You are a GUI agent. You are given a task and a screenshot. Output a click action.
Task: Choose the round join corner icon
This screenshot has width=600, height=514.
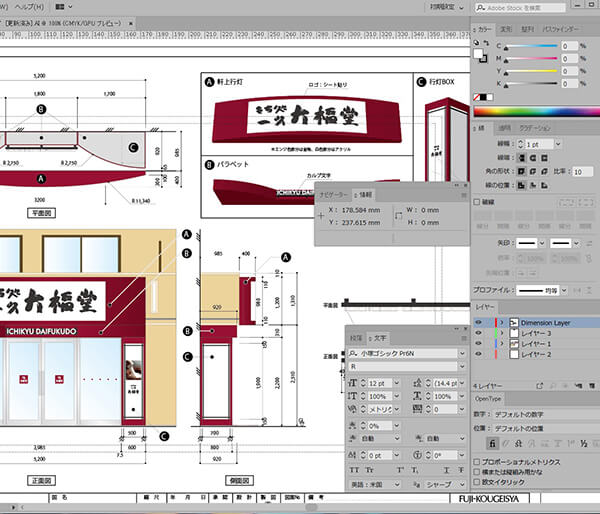(x=533, y=171)
